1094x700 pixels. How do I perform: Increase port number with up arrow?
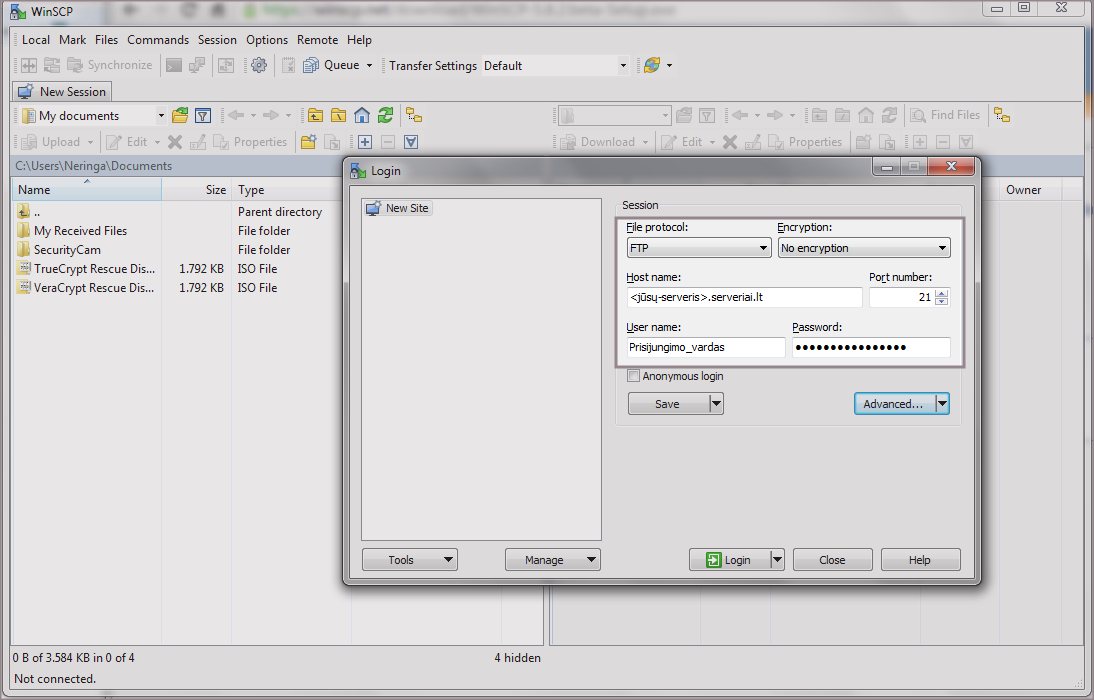coord(941,293)
